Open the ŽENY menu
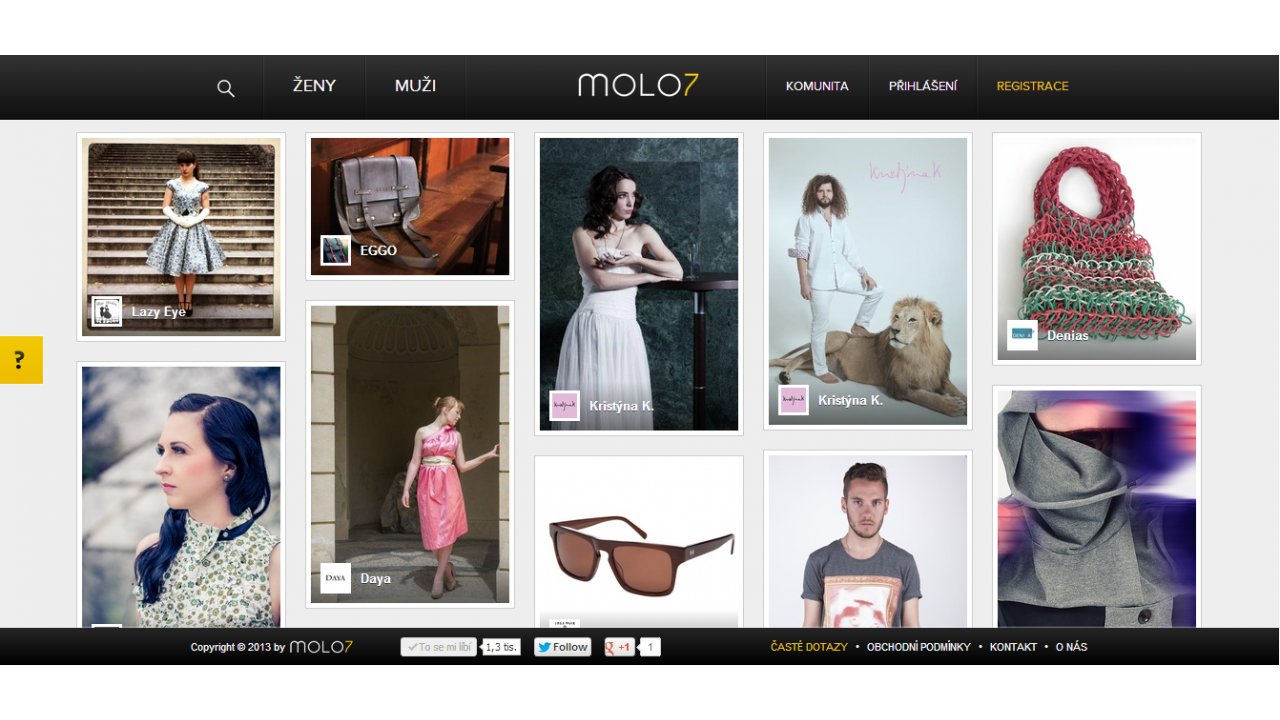 point(314,86)
